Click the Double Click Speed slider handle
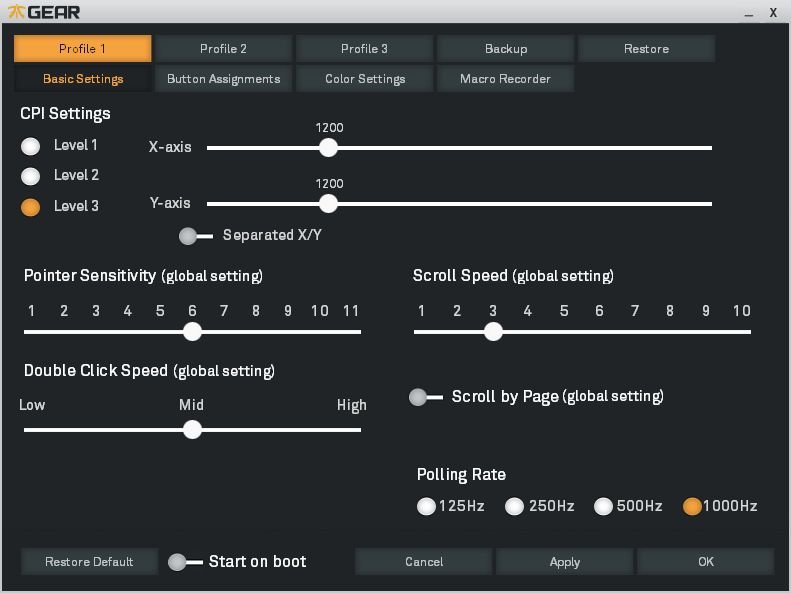This screenshot has height=593, width=791. coord(192,430)
